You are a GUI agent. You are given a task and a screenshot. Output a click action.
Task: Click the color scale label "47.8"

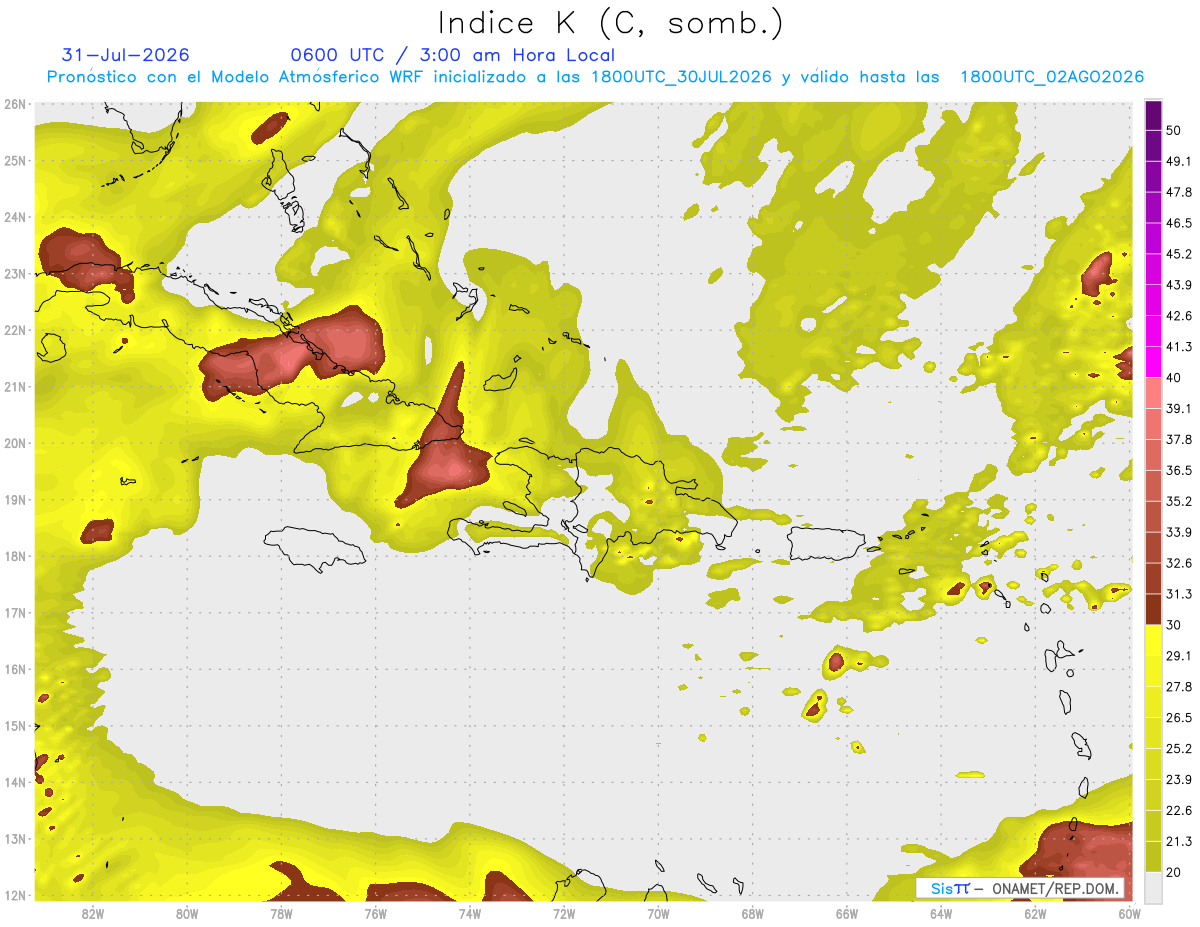coord(1178,192)
